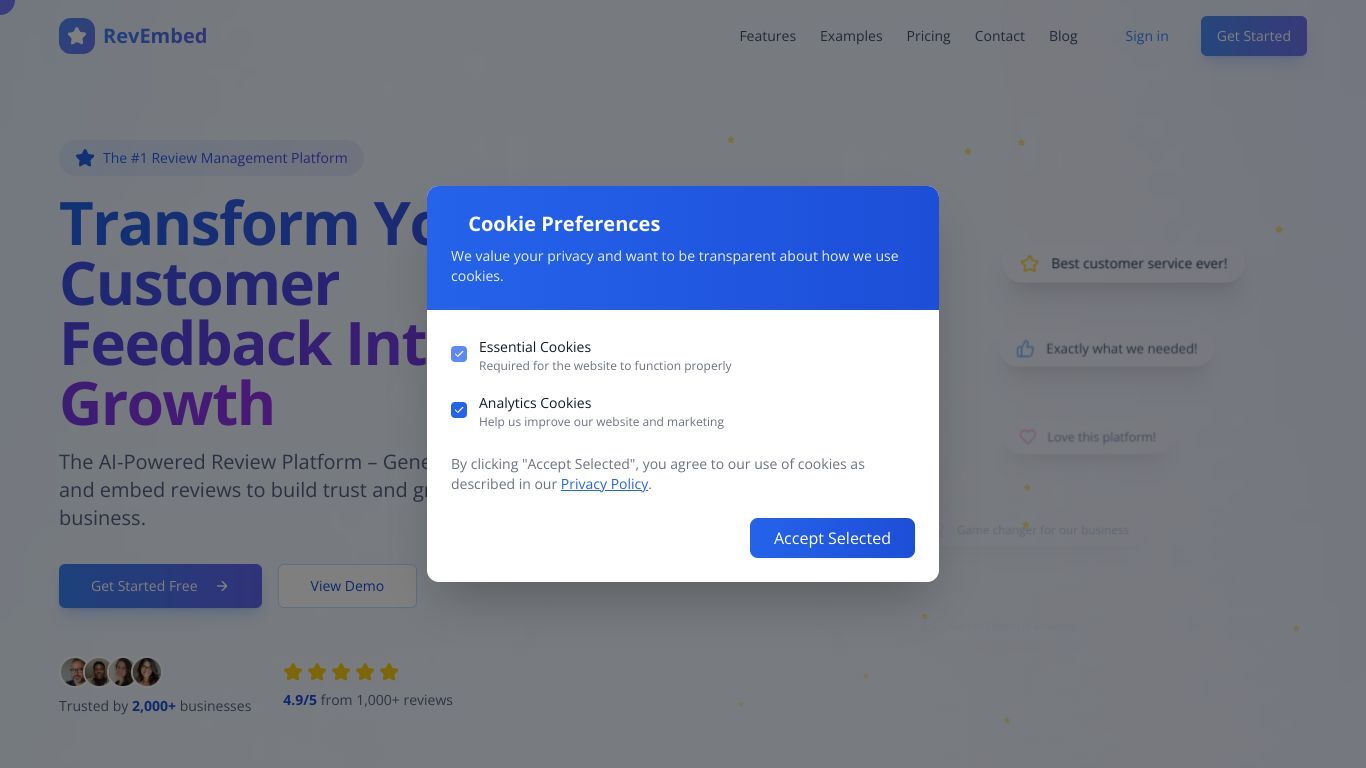Open the Features nav item

coord(768,36)
